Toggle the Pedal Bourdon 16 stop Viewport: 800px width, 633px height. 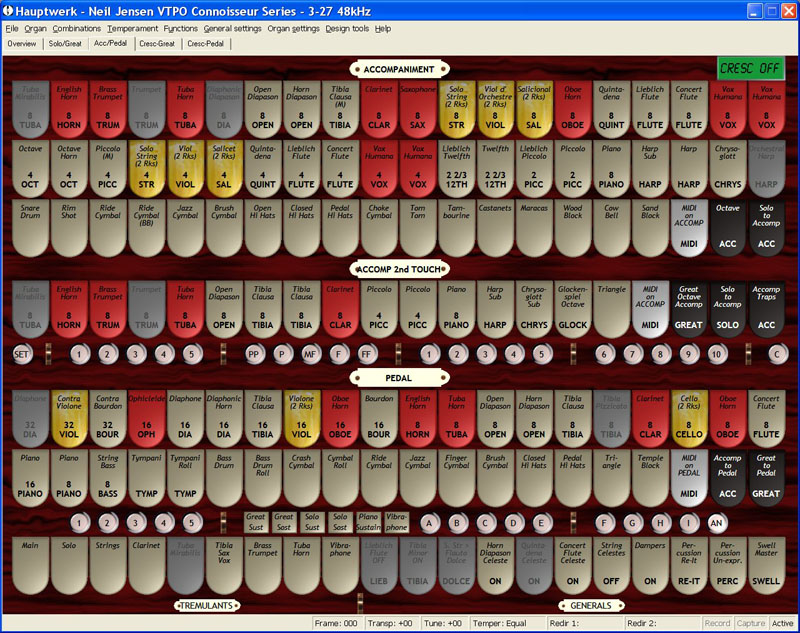pos(379,419)
